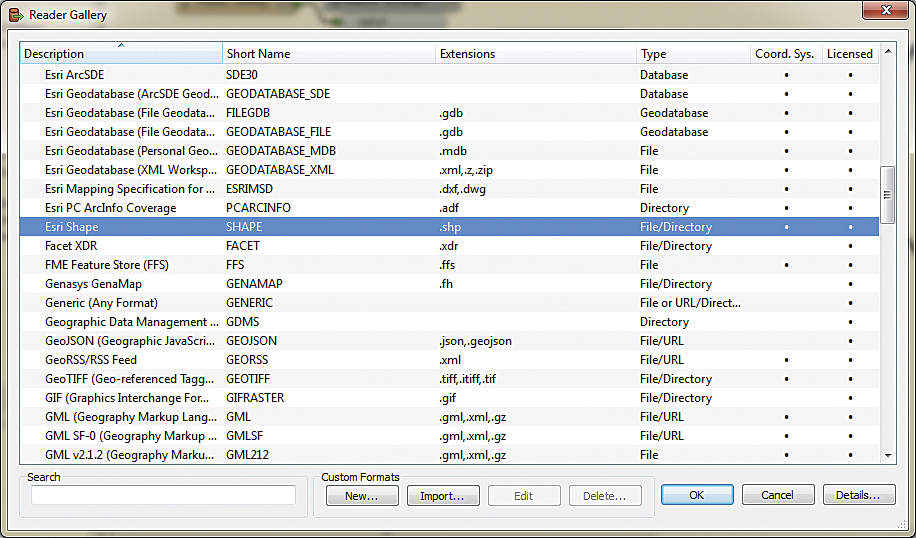This screenshot has height=538, width=916.
Task: Select the Esri ArcSDE row
Action: pos(449,75)
